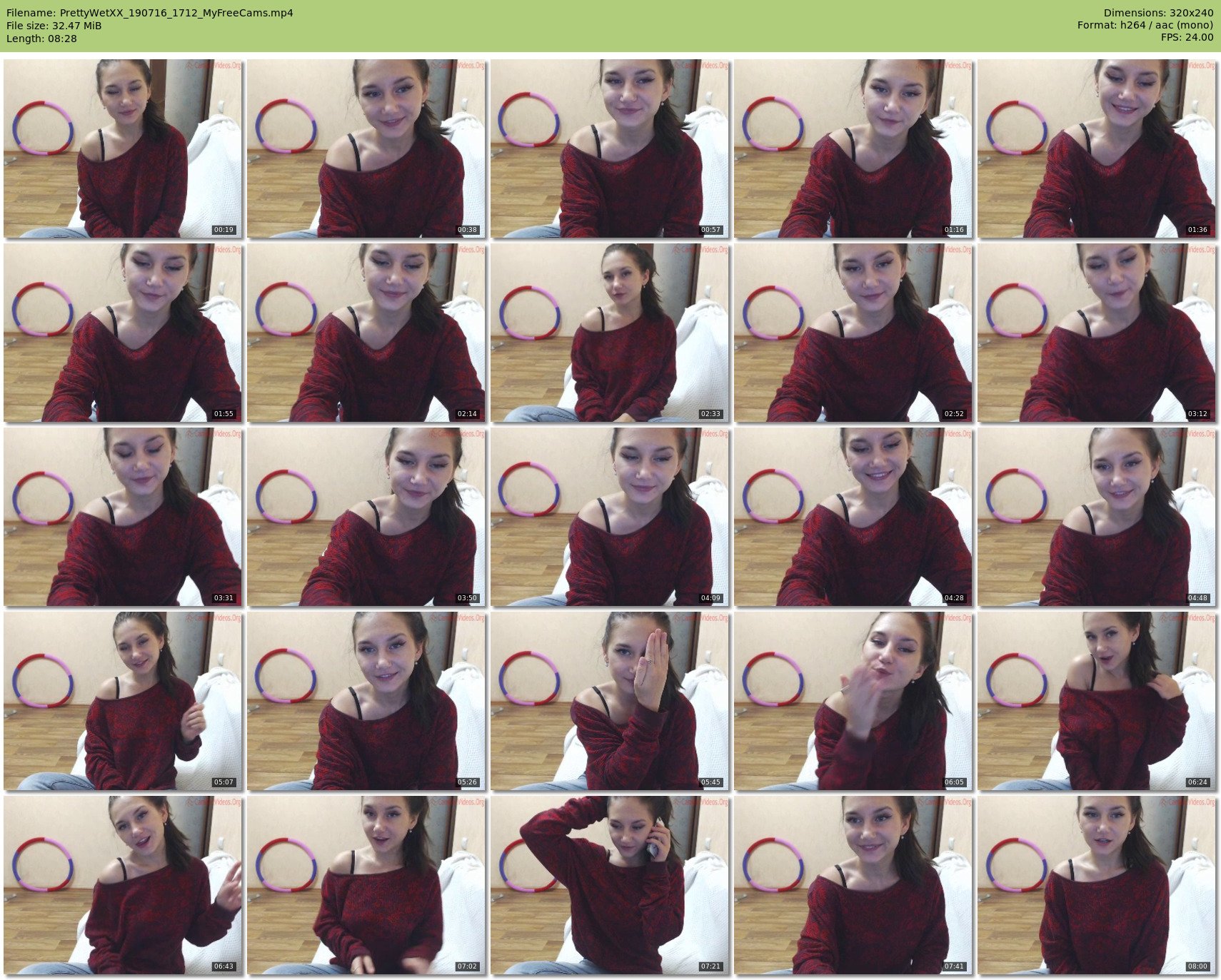
Task: Click the hand-over-face frame at 05:45
Action: pyautogui.click(x=610, y=701)
